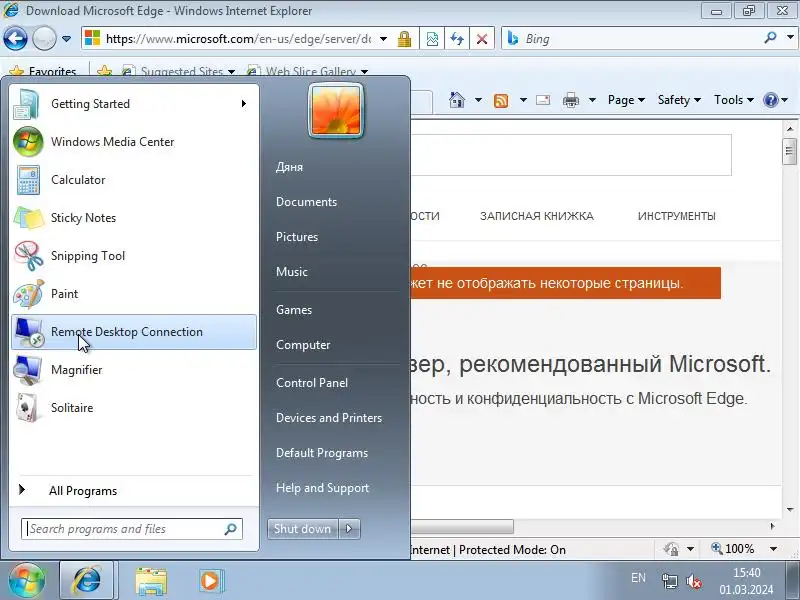Click the IE address bar URL
800x600 pixels.
pos(238,39)
